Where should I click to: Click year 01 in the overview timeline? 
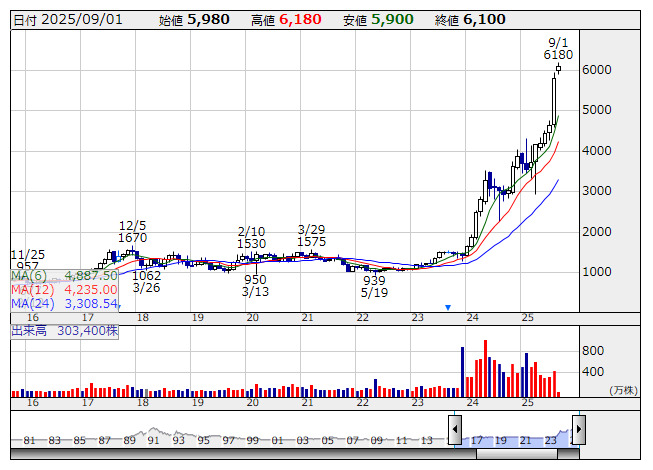point(276,440)
